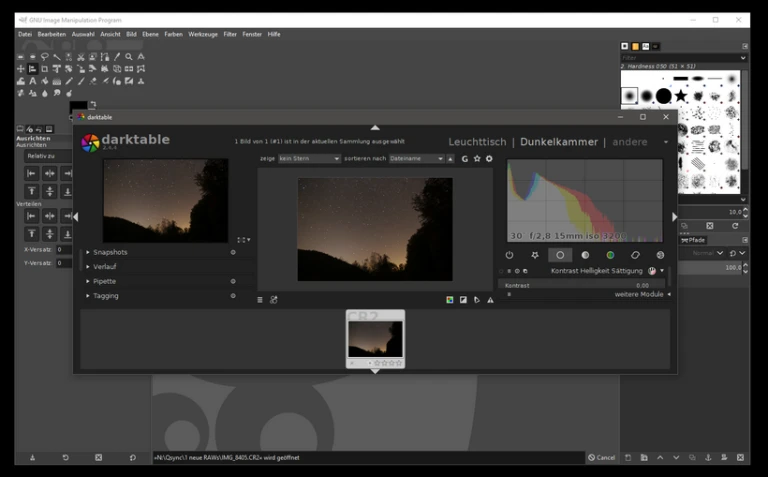Screen dimensions: 768x477
Task: Click the half-black square icon below darktable image
Action: (463, 300)
